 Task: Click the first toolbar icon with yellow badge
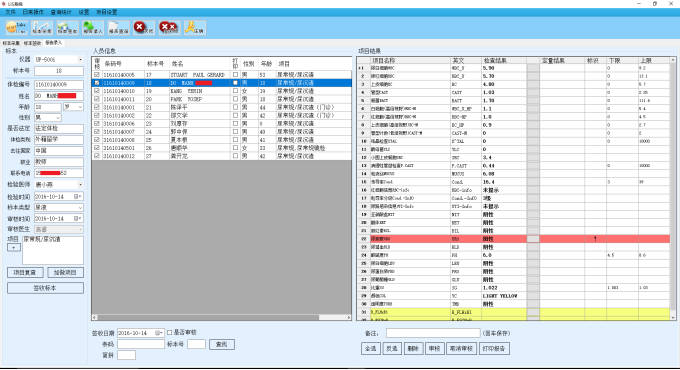(x=16, y=28)
